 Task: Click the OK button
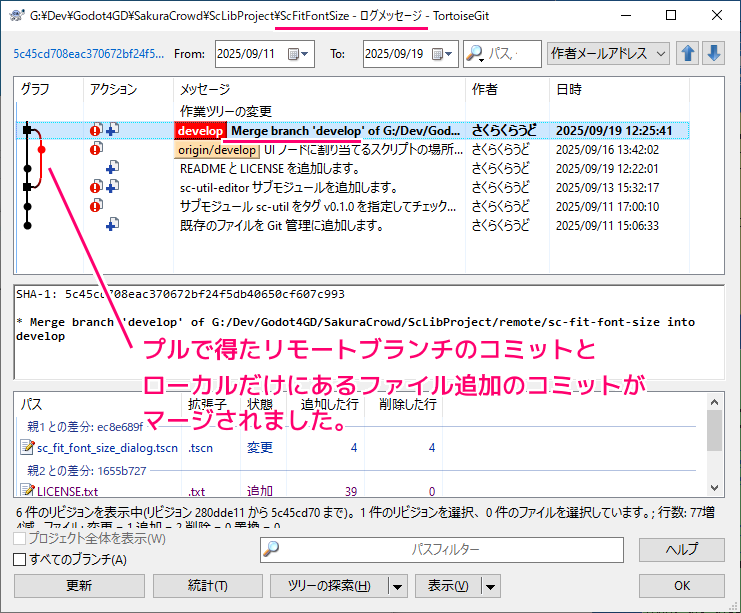pyautogui.click(x=681, y=586)
